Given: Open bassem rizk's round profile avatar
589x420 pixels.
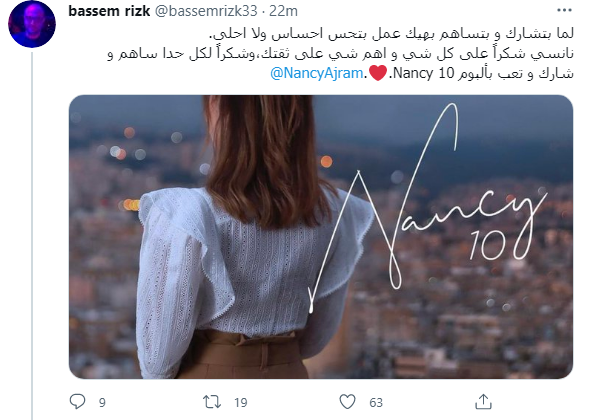Looking at the screenshot, I should (32, 24).
